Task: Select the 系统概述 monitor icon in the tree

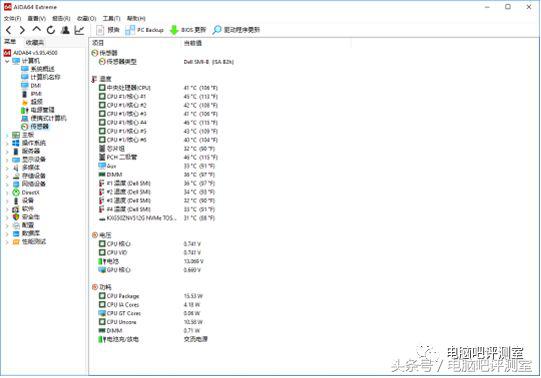Action: tap(24, 69)
